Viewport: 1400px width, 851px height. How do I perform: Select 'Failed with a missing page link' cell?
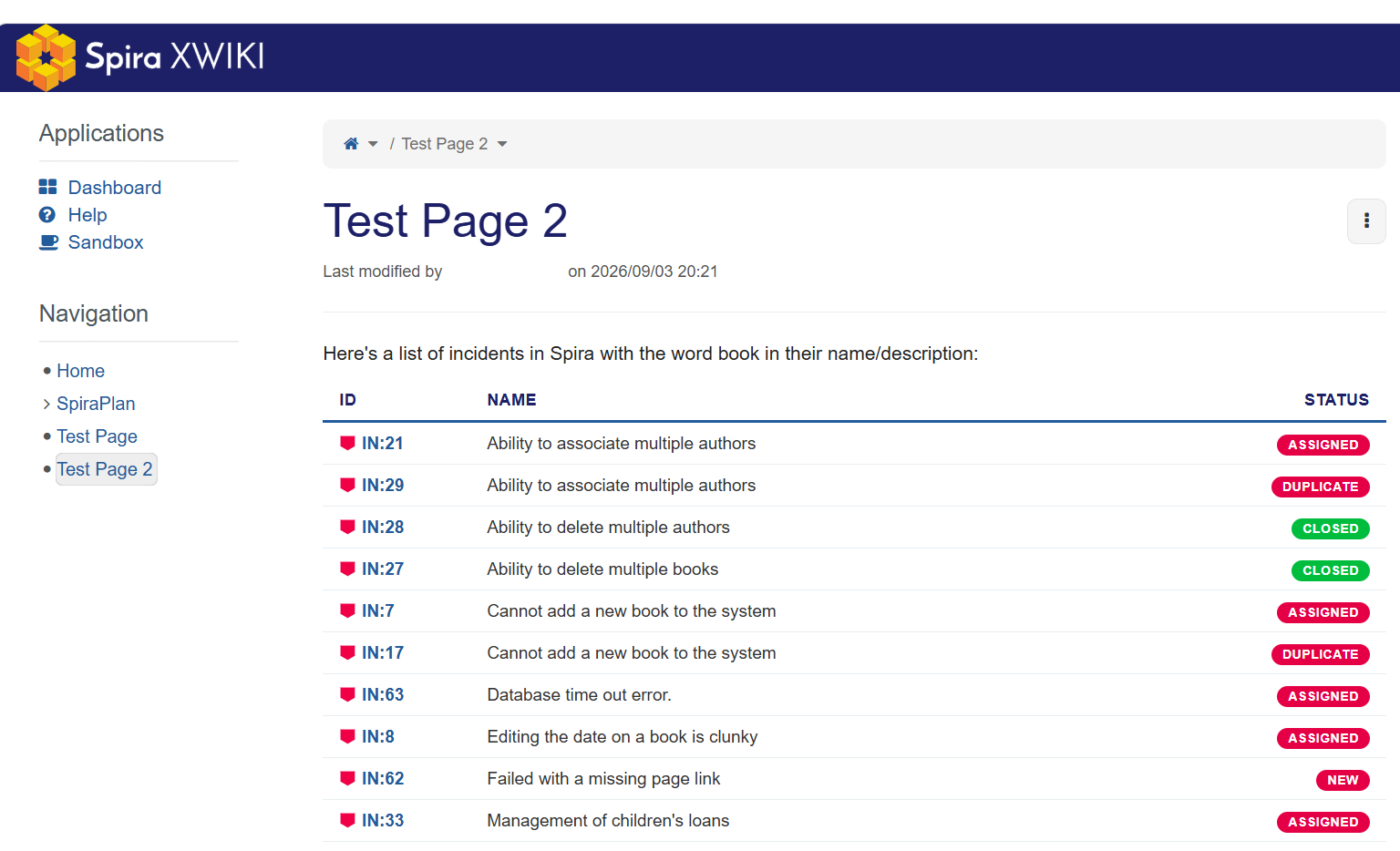tap(603, 779)
